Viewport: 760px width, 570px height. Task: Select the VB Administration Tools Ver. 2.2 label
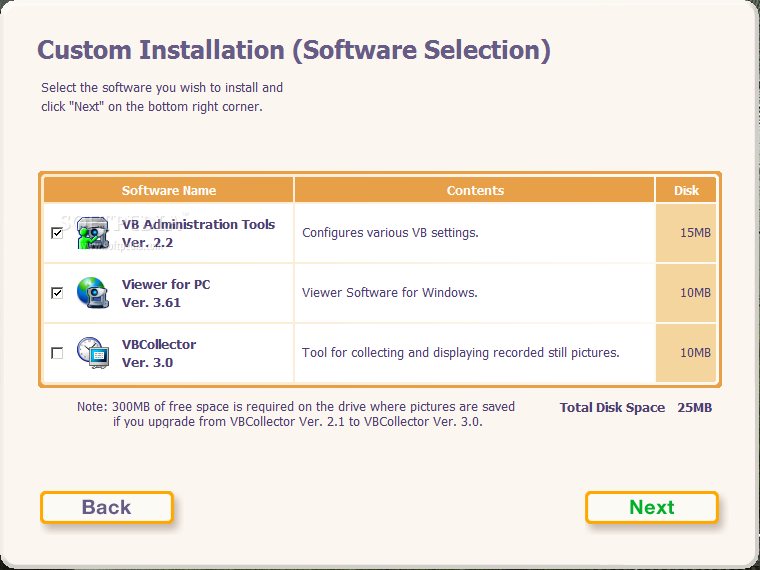click(x=198, y=233)
